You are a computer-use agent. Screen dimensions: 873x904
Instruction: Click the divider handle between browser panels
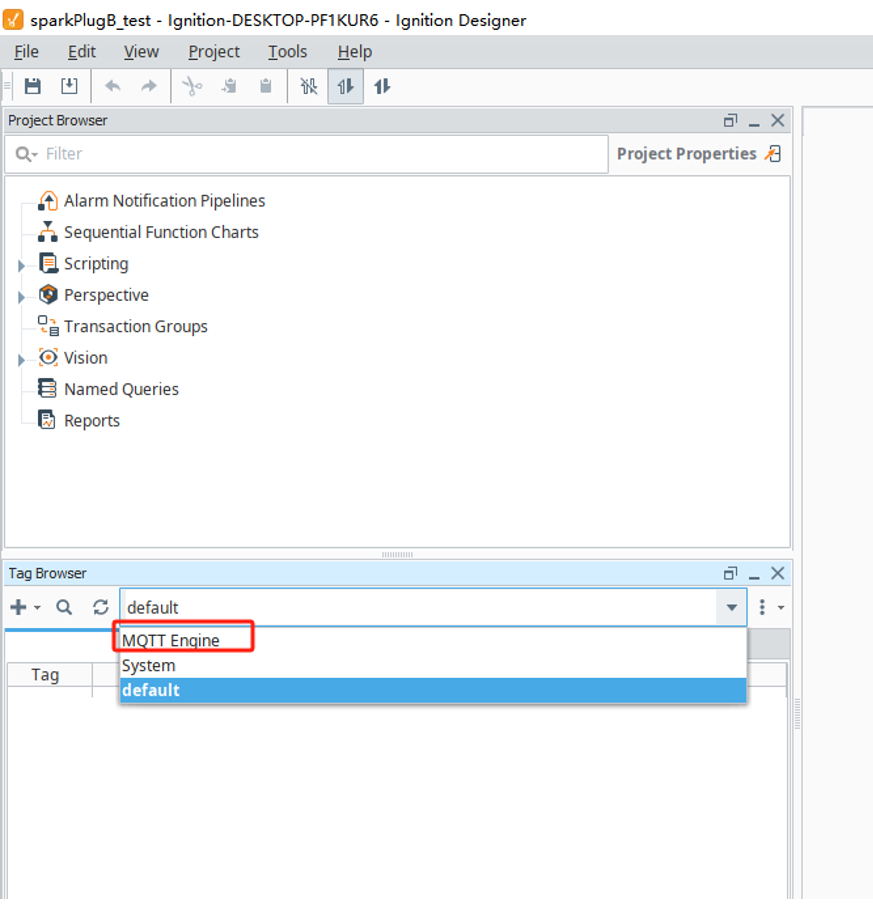pos(397,555)
